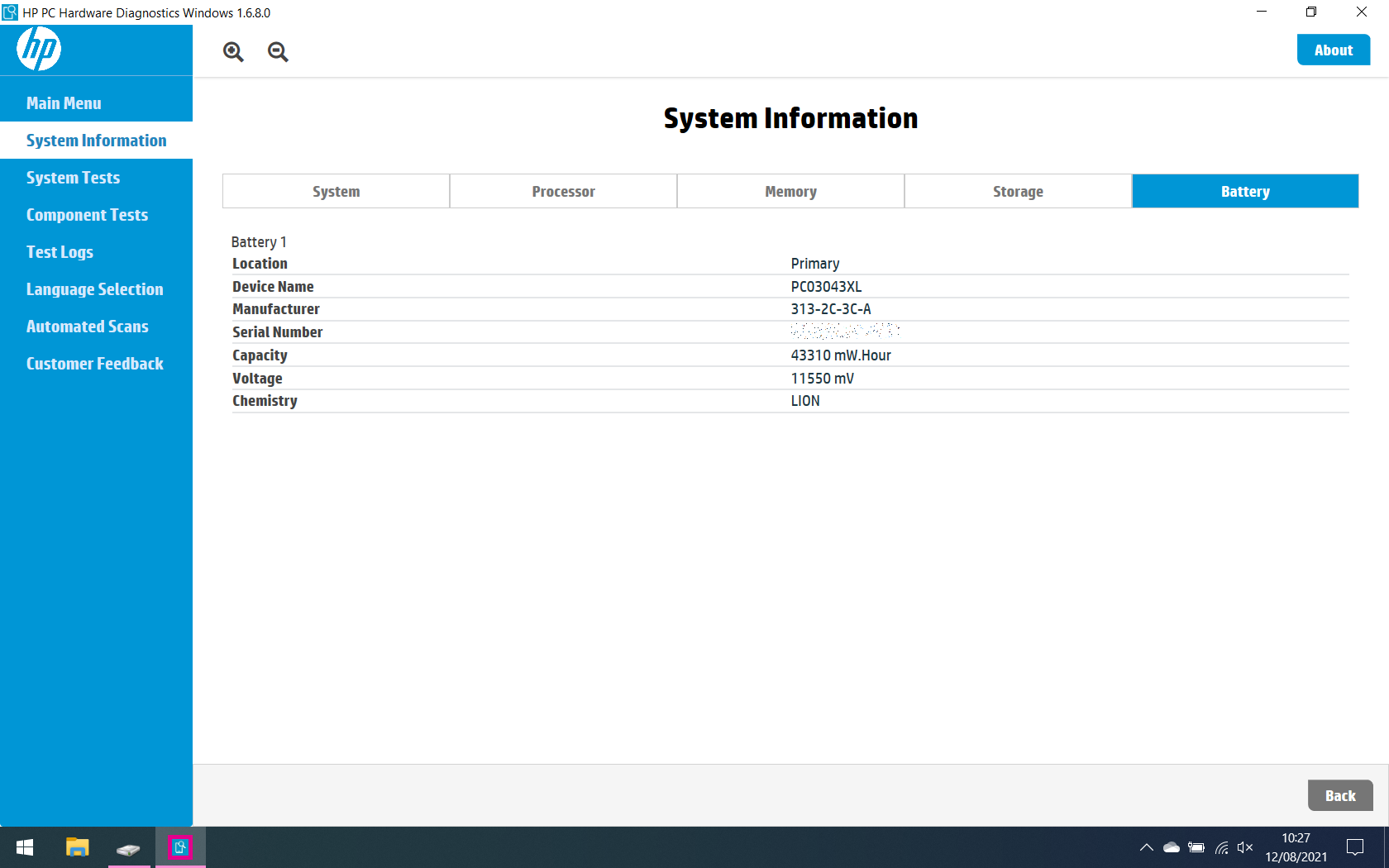The height and width of the screenshot is (868, 1389).
Task: Click the System Information page heading
Action: coord(790,118)
